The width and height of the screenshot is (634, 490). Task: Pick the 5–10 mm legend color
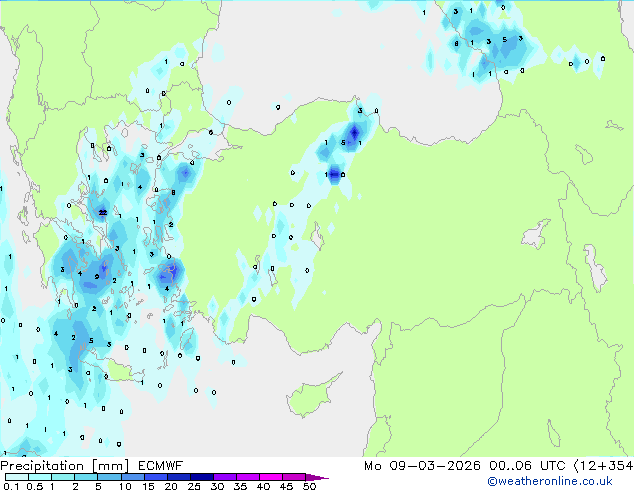(x=109, y=477)
